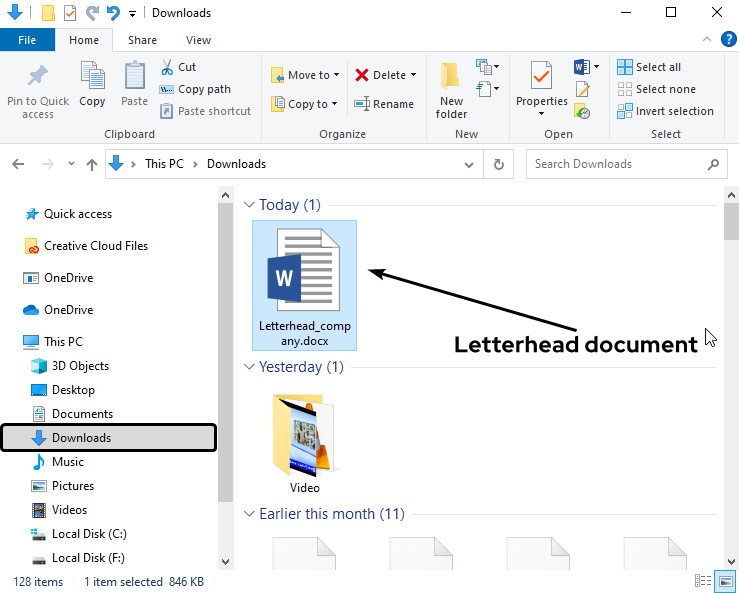Open Recent locations dropdown arrow
This screenshot has height=593, width=739.
(x=71, y=164)
